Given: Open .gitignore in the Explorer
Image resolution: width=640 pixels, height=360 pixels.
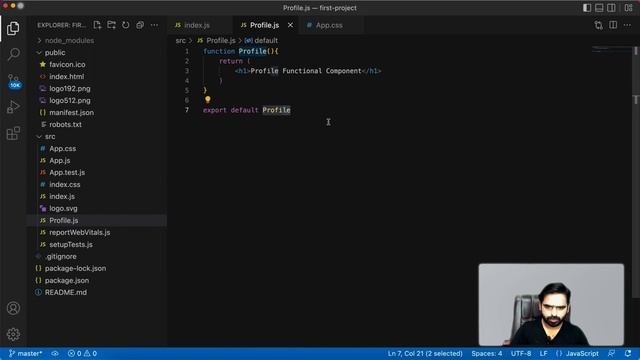Looking at the screenshot, I should click(x=97, y=256).
